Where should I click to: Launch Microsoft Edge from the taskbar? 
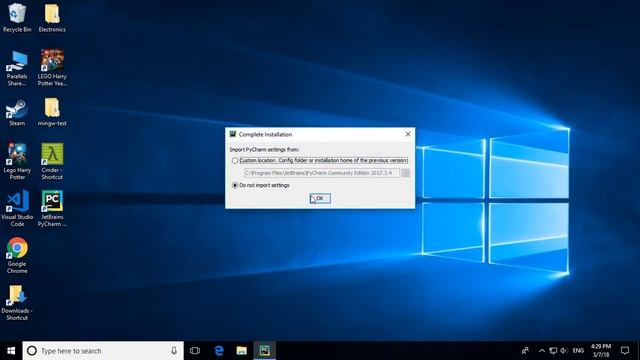[219, 351]
